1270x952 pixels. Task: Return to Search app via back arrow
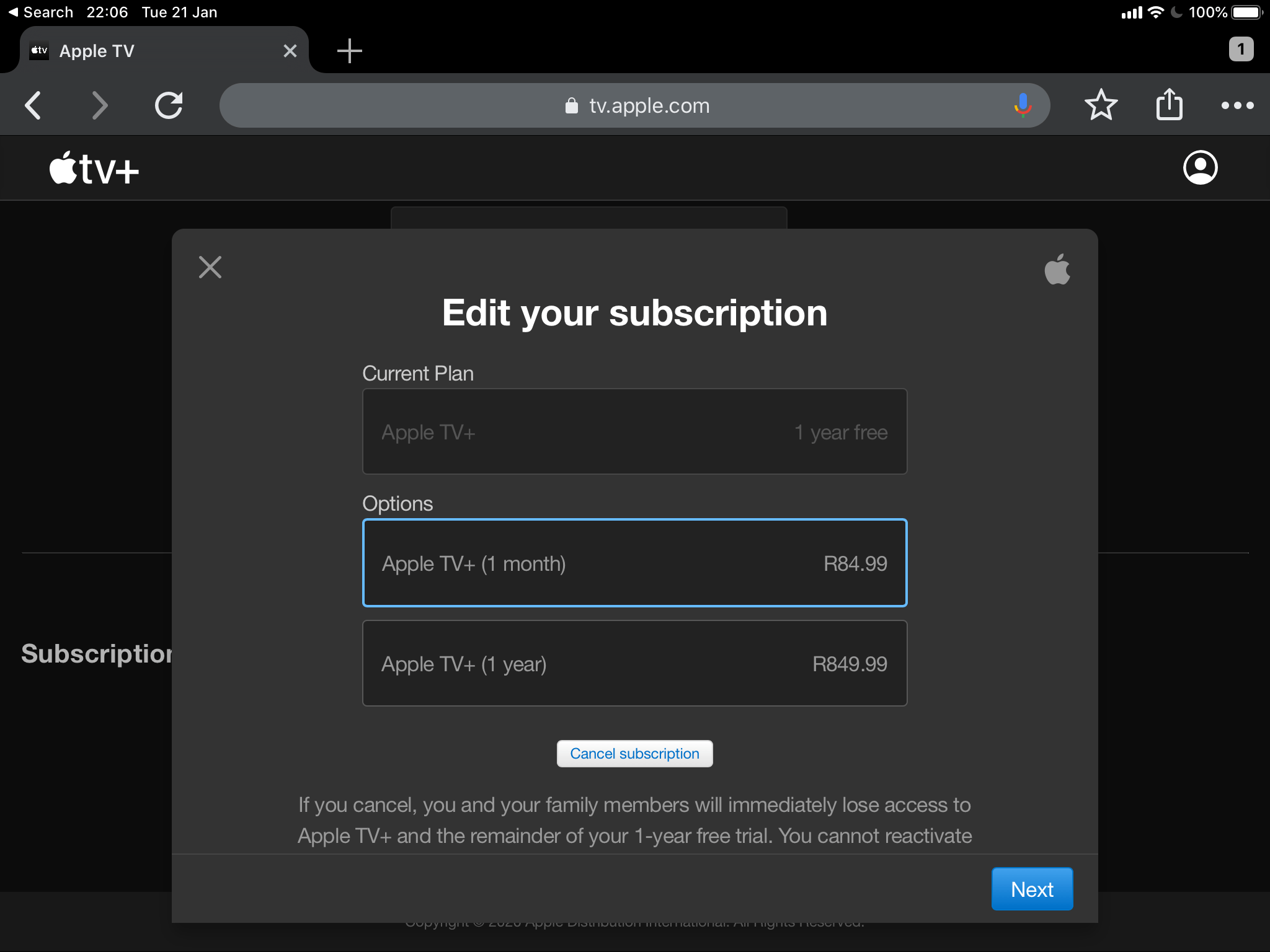pos(41,12)
